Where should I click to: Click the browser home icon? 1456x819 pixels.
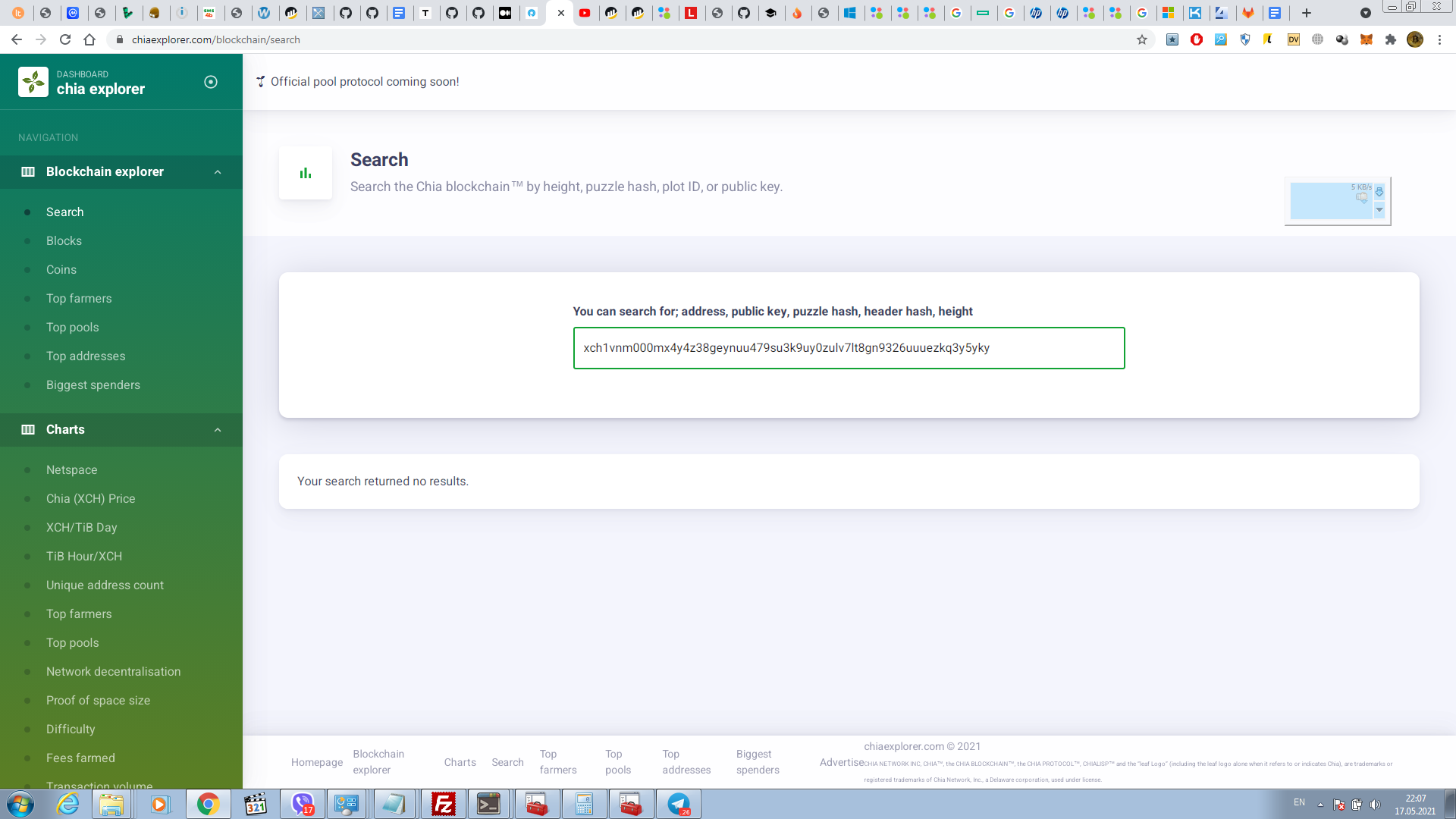89,39
